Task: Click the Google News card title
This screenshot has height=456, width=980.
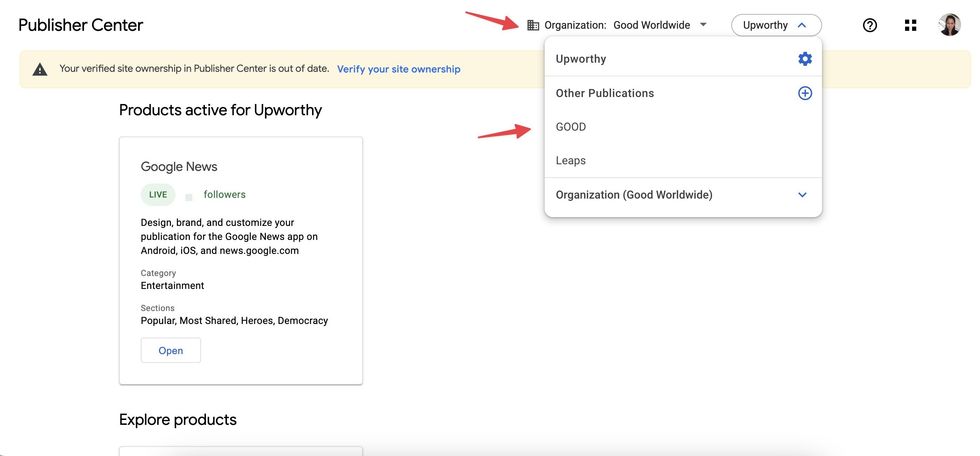Action: 179,167
